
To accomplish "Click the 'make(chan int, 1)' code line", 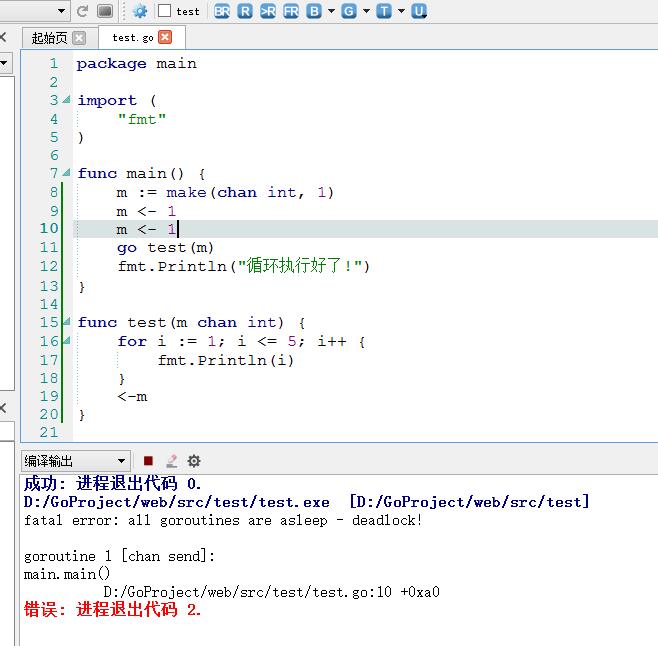I will [x=225, y=192].
